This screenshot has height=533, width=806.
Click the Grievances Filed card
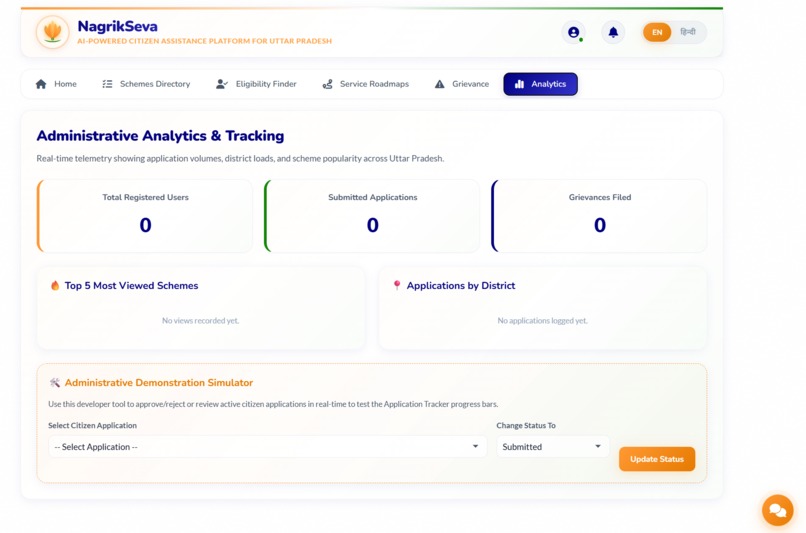(x=599, y=216)
